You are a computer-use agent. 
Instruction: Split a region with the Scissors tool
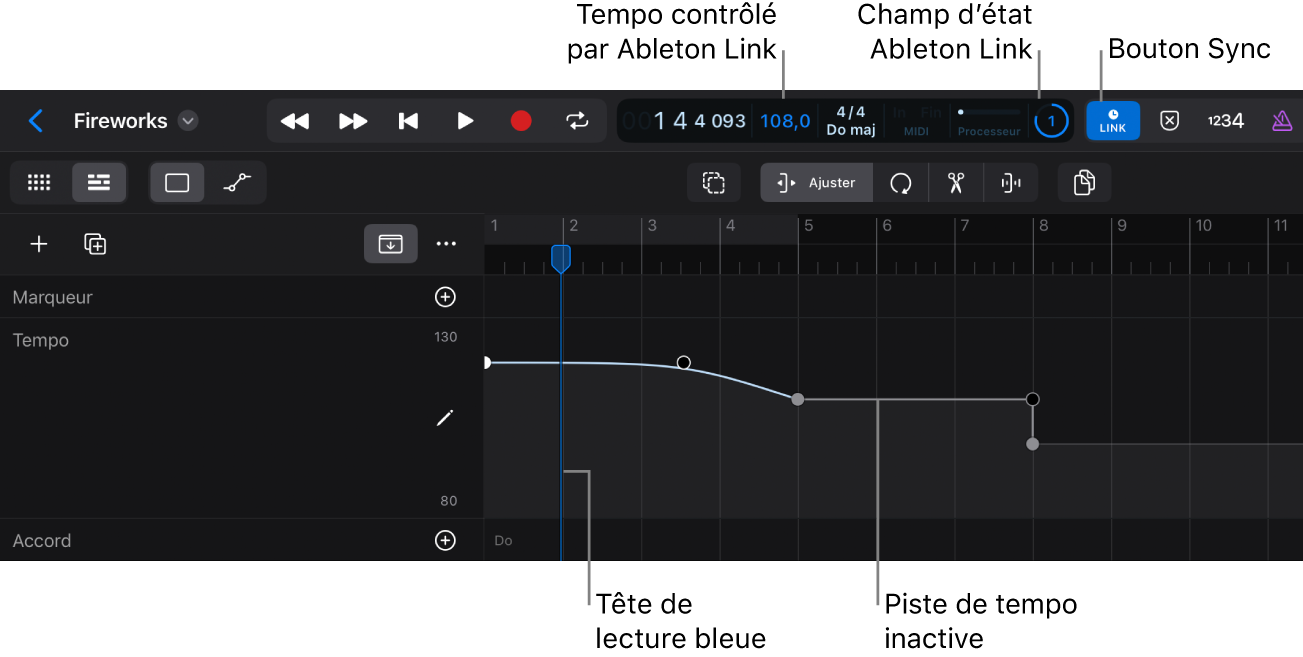click(x=955, y=182)
